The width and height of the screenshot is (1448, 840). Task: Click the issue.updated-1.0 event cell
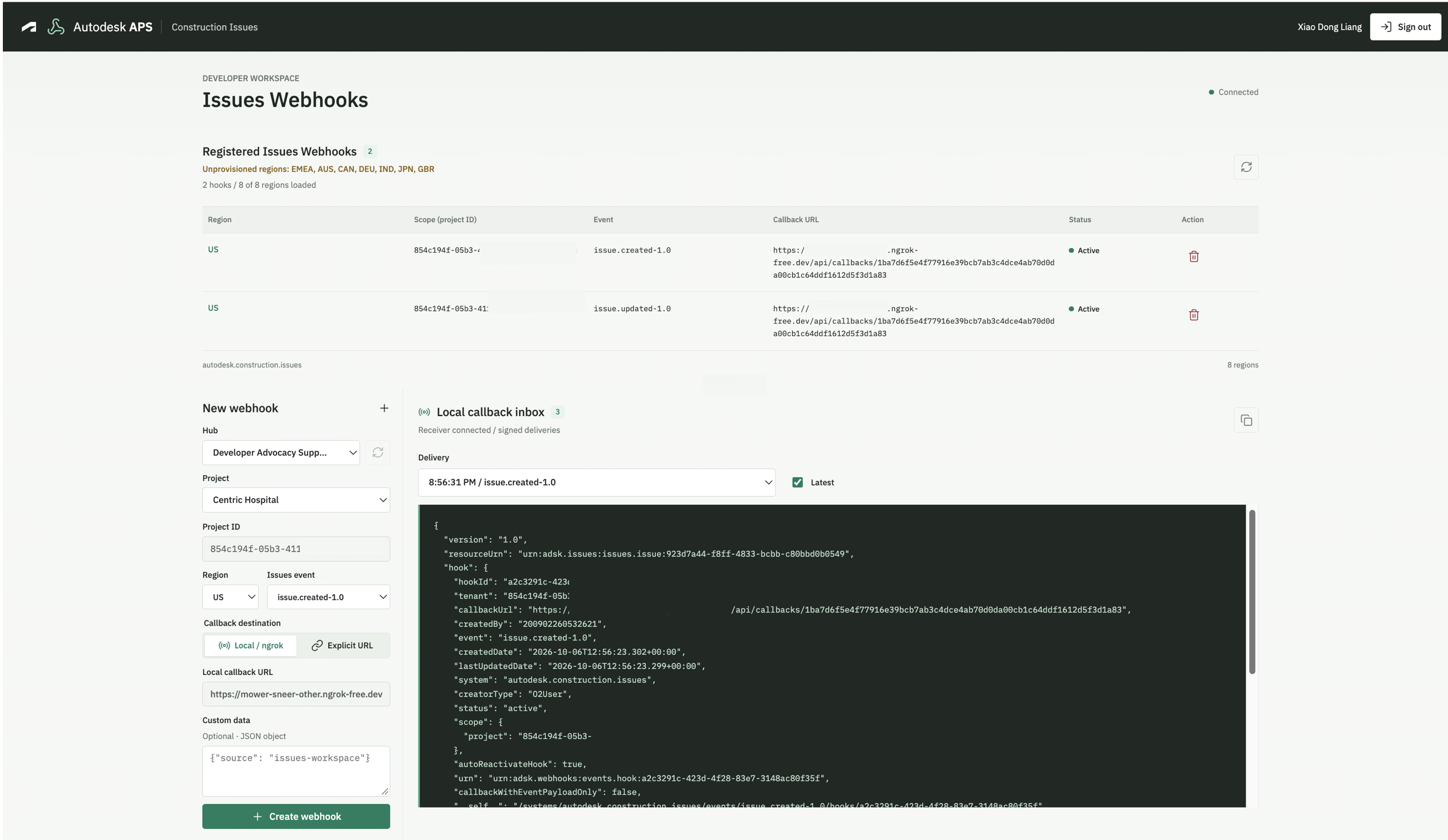tap(632, 309)
